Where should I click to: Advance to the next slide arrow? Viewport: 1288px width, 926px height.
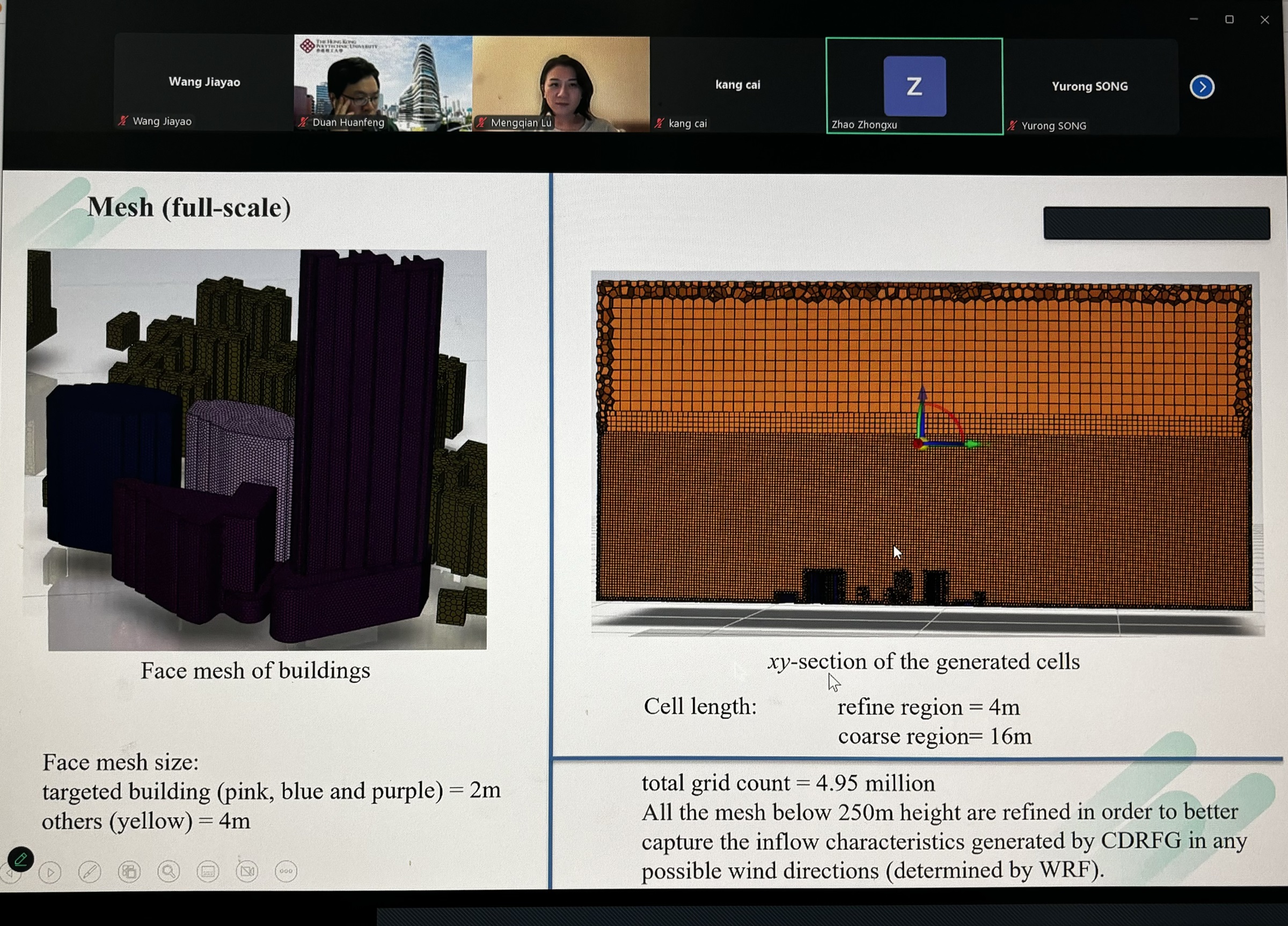pos(50,872)
